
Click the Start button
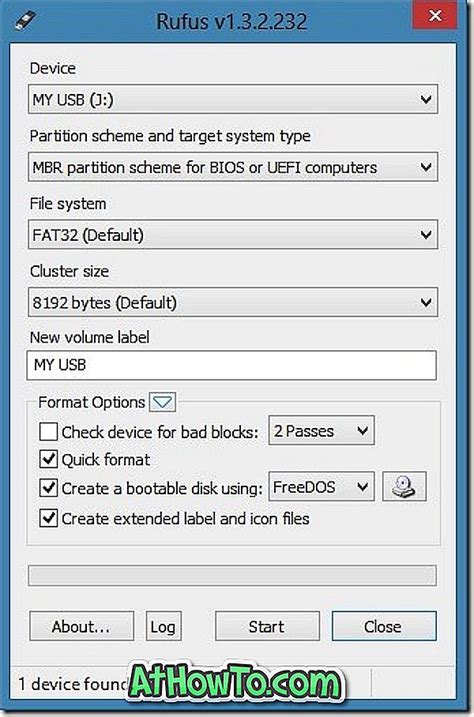267,626
